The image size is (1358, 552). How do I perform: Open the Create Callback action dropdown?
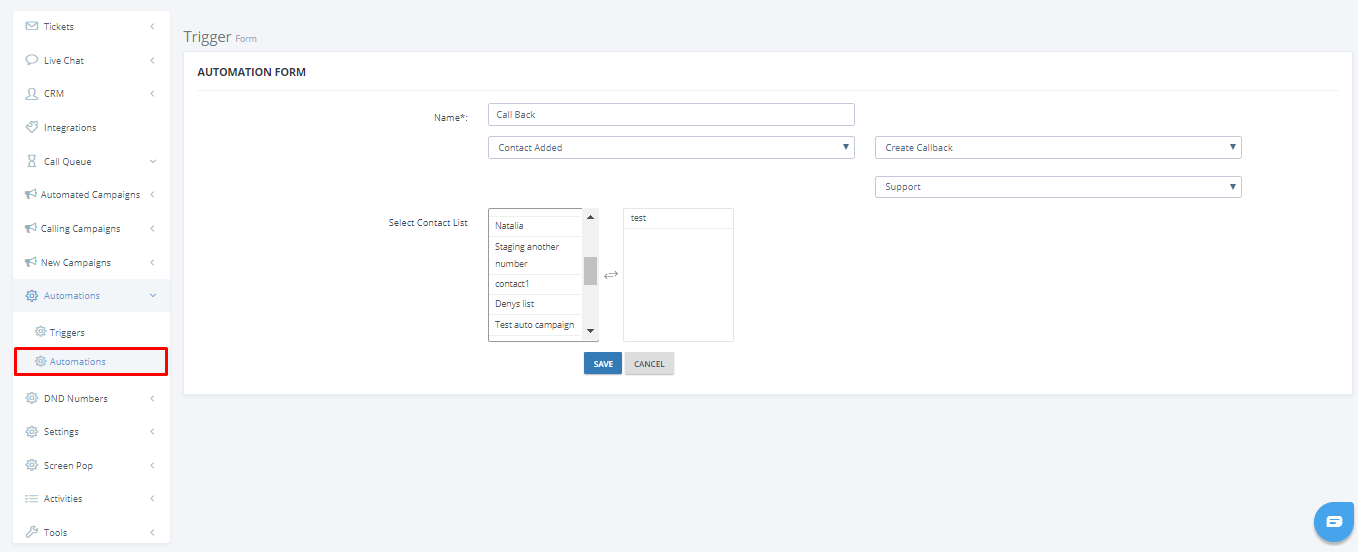tap(1058, 147)
